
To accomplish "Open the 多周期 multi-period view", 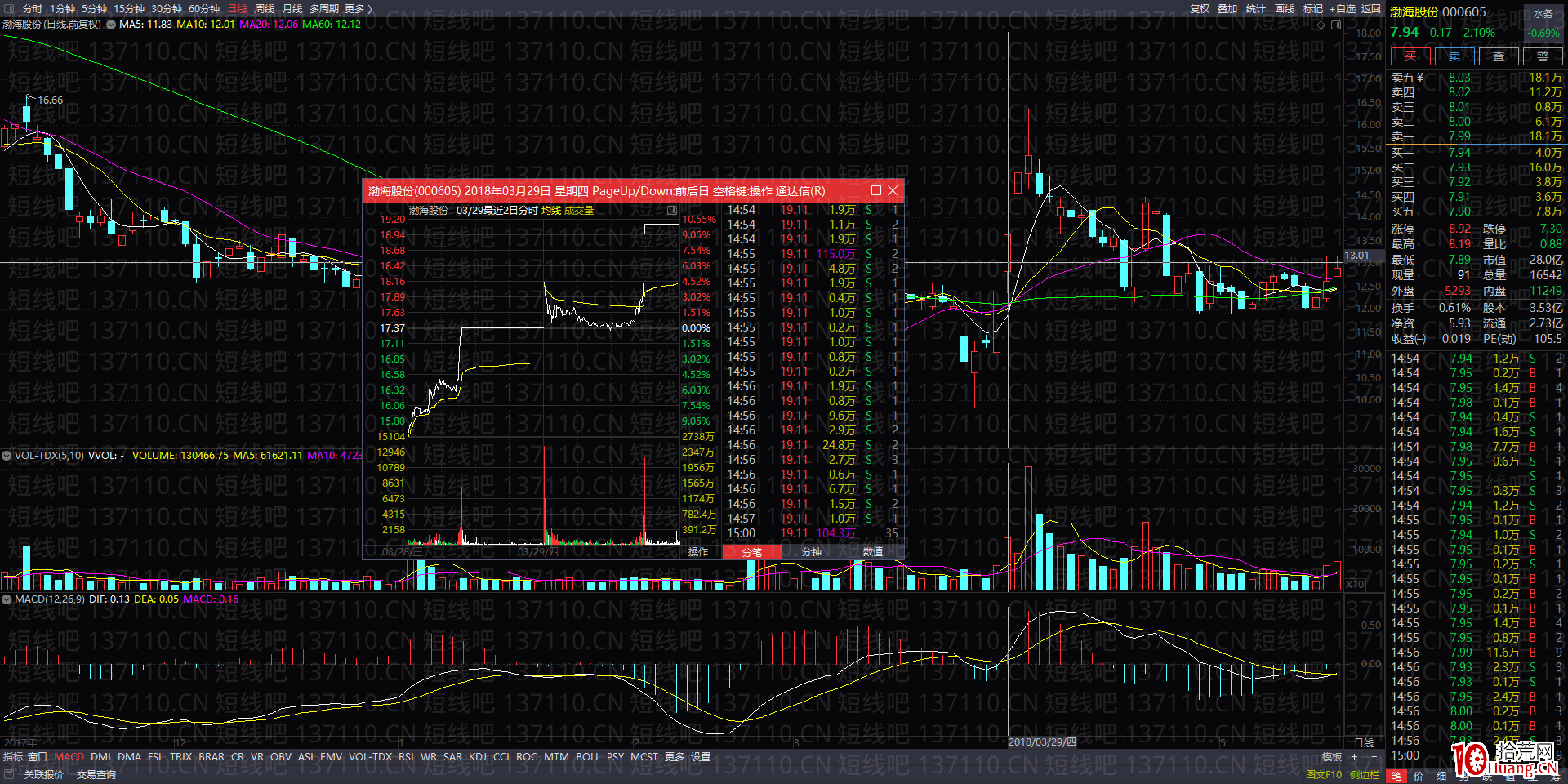I will tap(323, 8).
